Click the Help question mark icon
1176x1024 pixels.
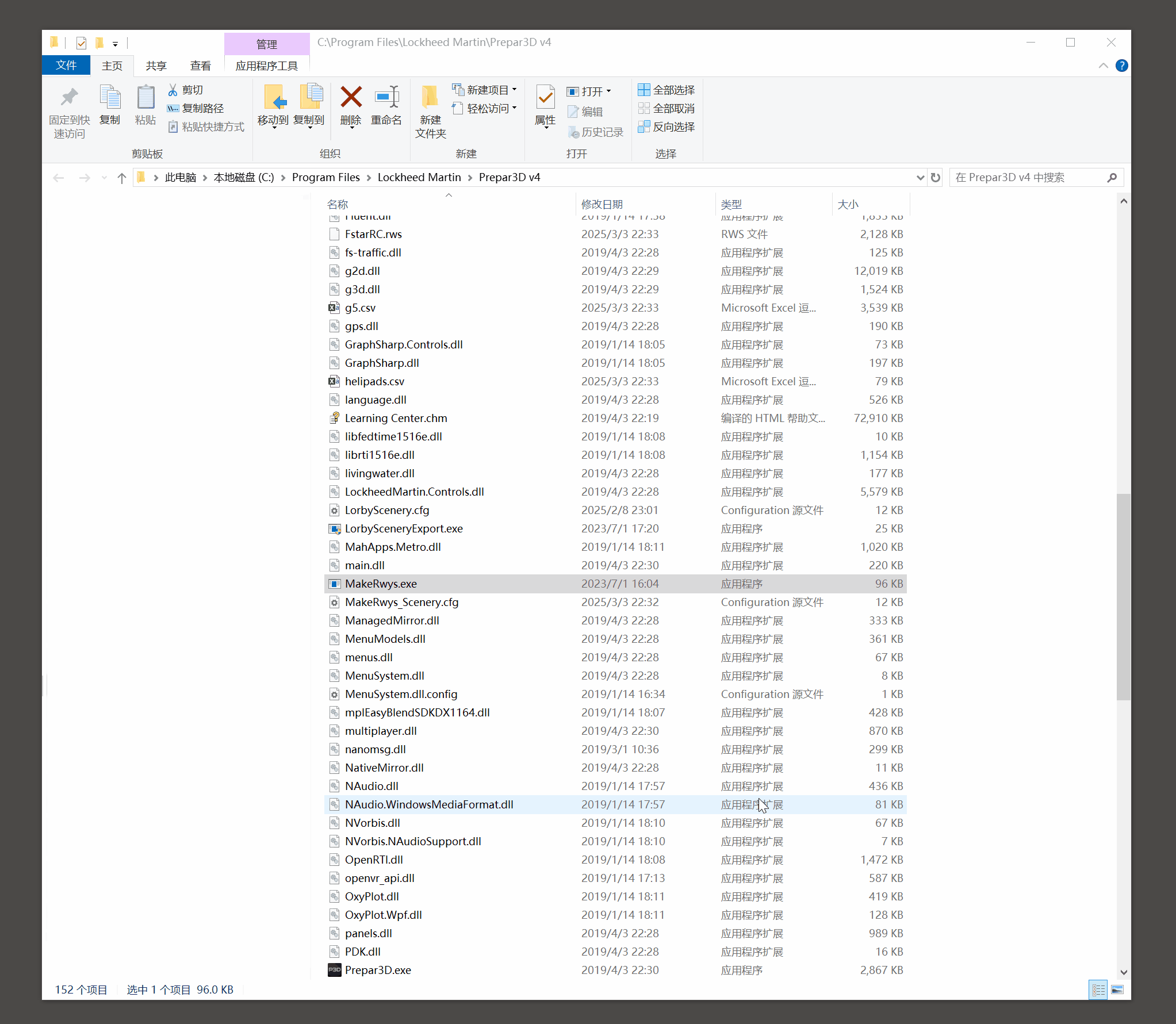click(x=1121, y=66)
